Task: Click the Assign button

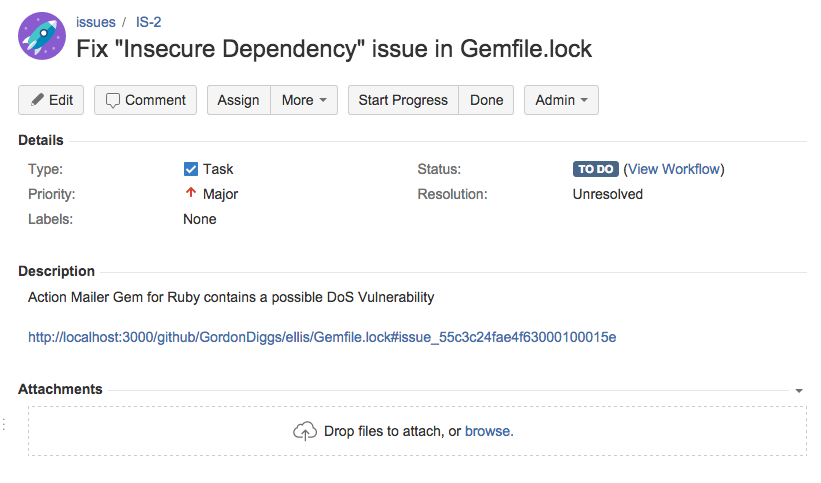Action: tap(239, 100)
